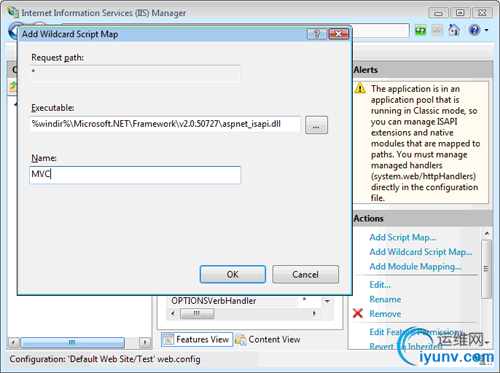Click the handler list horizontal scroll left arrow

[173, 313]
